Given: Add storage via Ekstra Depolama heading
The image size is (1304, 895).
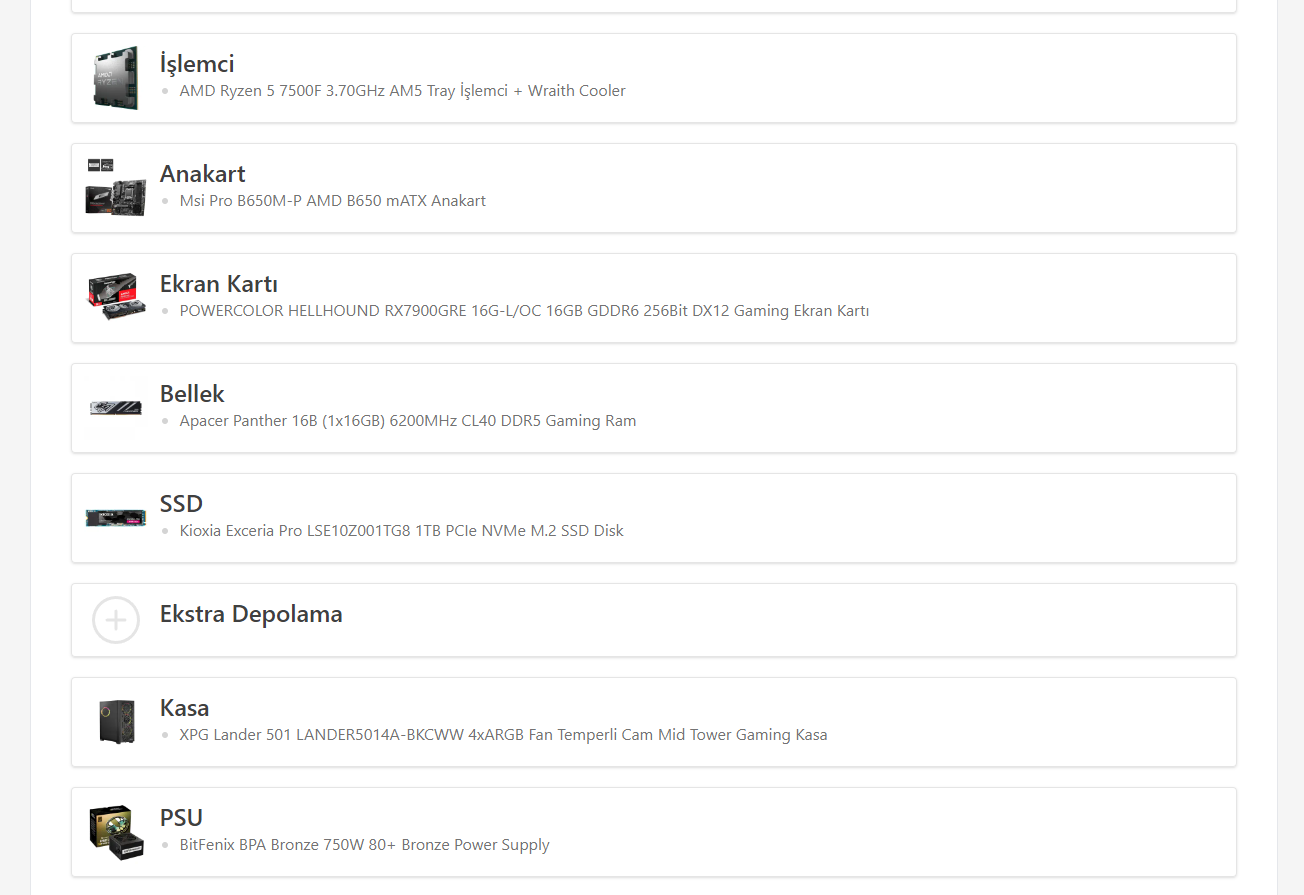Looking at the screenshot, I should click(251, 614).
